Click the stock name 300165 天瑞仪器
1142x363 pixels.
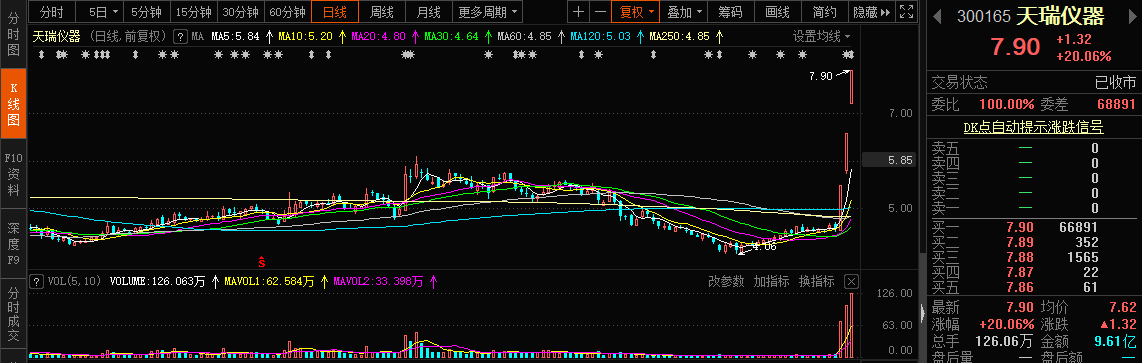point(1030,16)
